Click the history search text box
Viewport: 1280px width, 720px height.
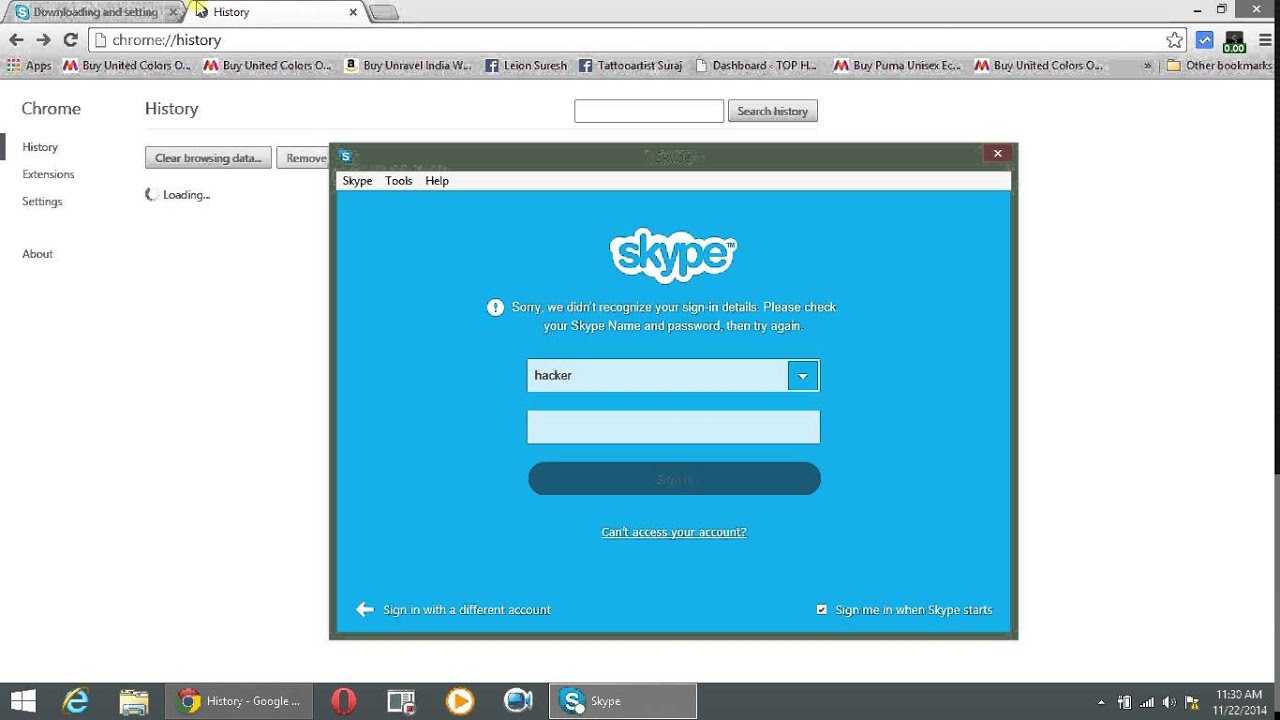(x=649, y=111)
